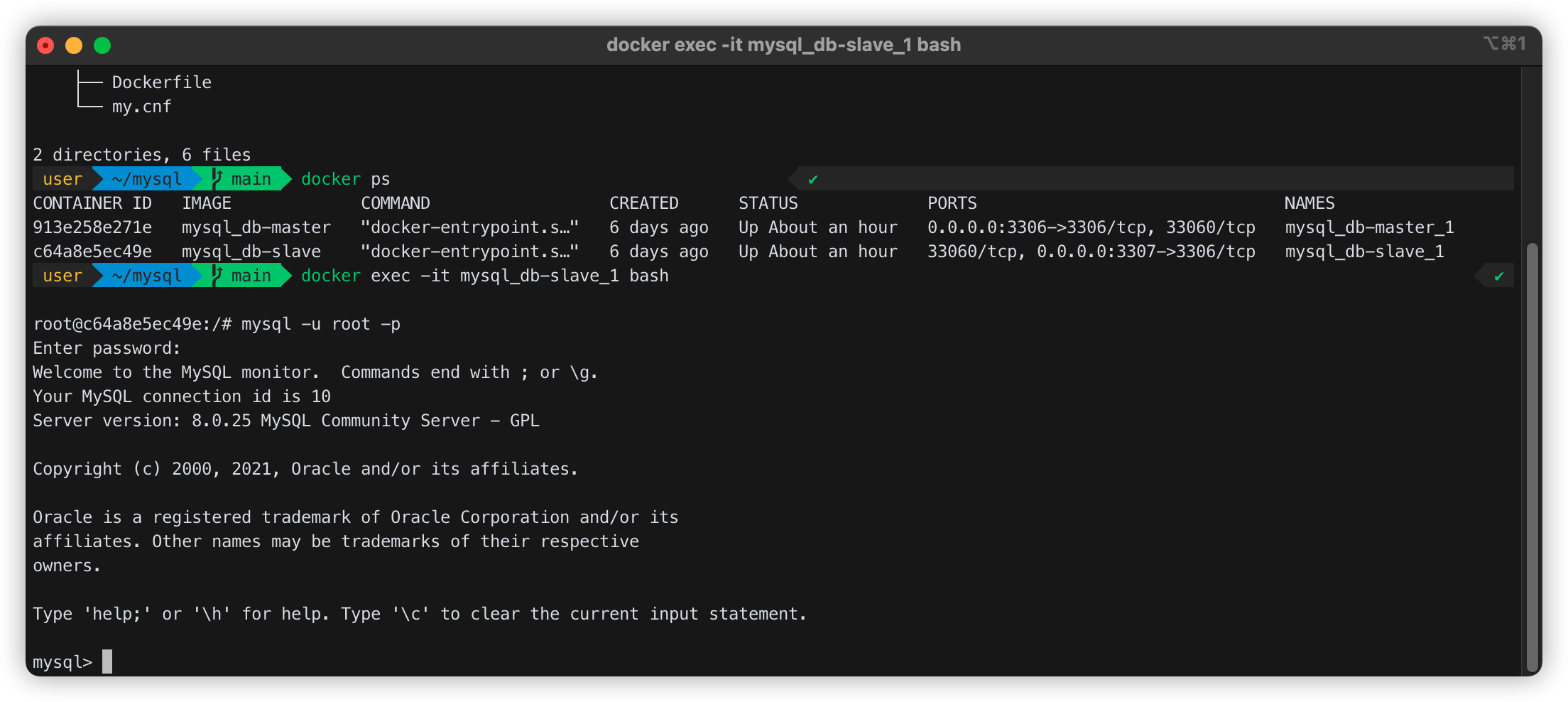This screenshot has width=1568, height=702.
Task: Click ports '33060/tcp, 0.0.0.0:3307->3306/tcp'
Action: click(1091, 252)
